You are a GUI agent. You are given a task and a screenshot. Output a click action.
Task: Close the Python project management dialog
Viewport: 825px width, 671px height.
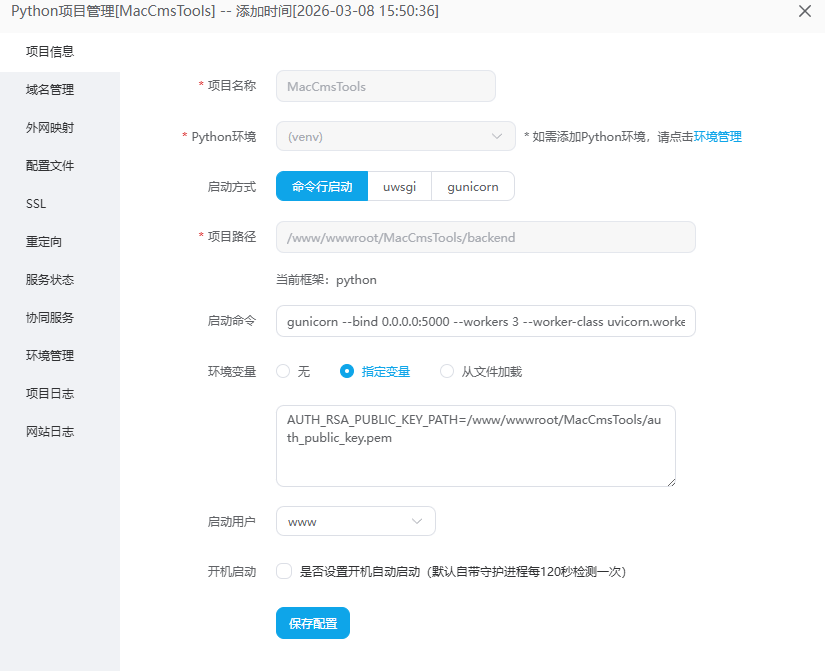[804, 11]
